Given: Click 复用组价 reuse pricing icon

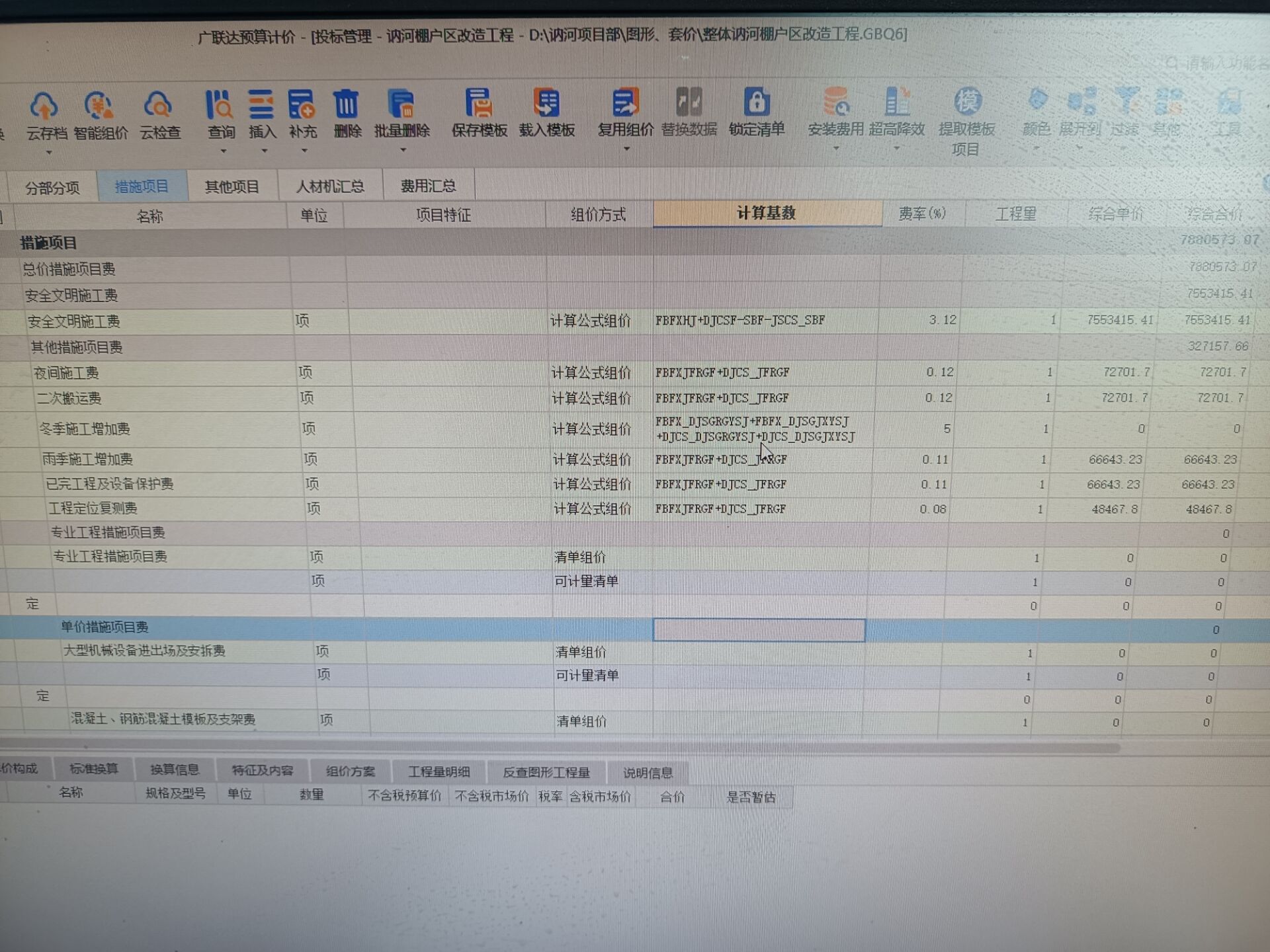Looking at the screenshot, I should pos(625,103).
